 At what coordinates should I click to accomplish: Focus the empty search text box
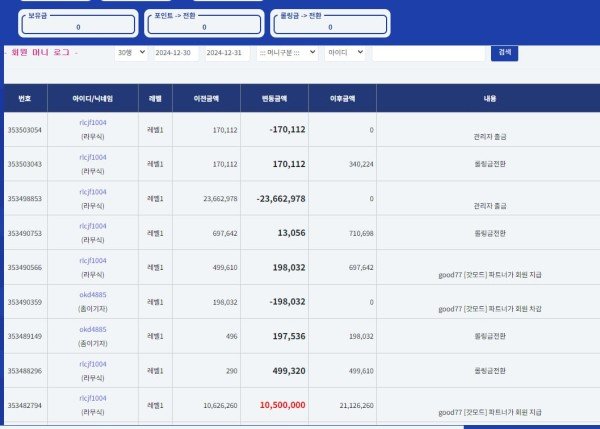click(x=427, y=52)
